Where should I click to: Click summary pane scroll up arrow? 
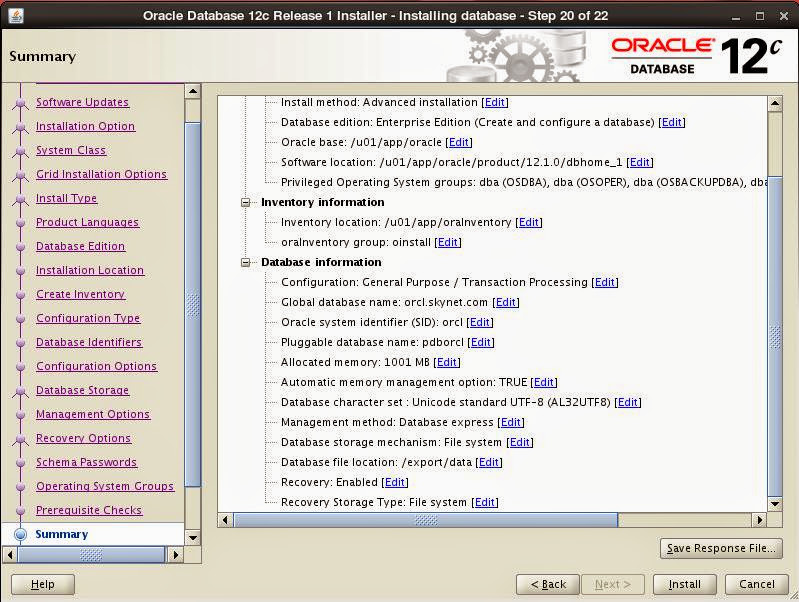tap(775, 103)
